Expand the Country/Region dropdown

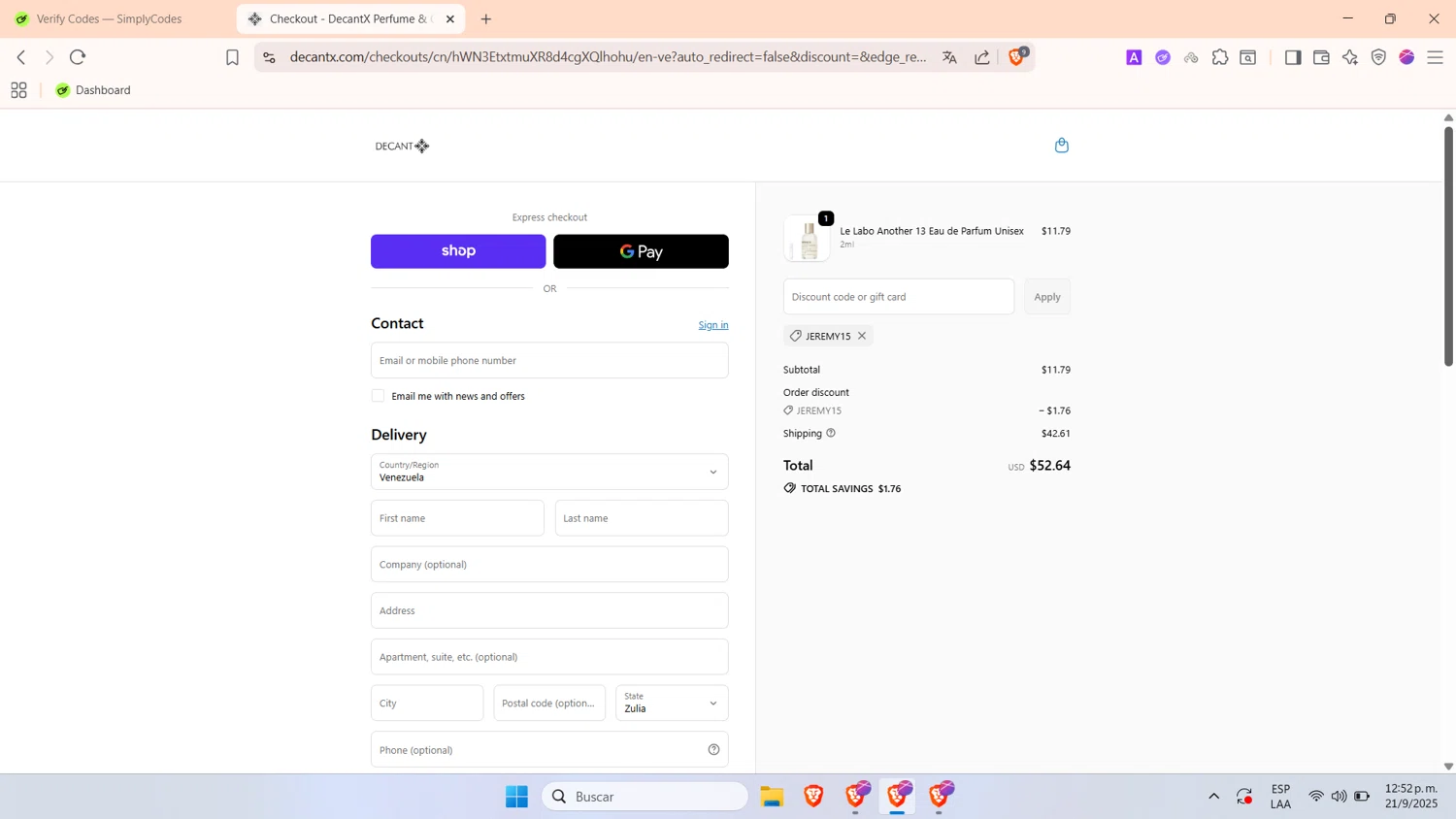click(549, 472)
